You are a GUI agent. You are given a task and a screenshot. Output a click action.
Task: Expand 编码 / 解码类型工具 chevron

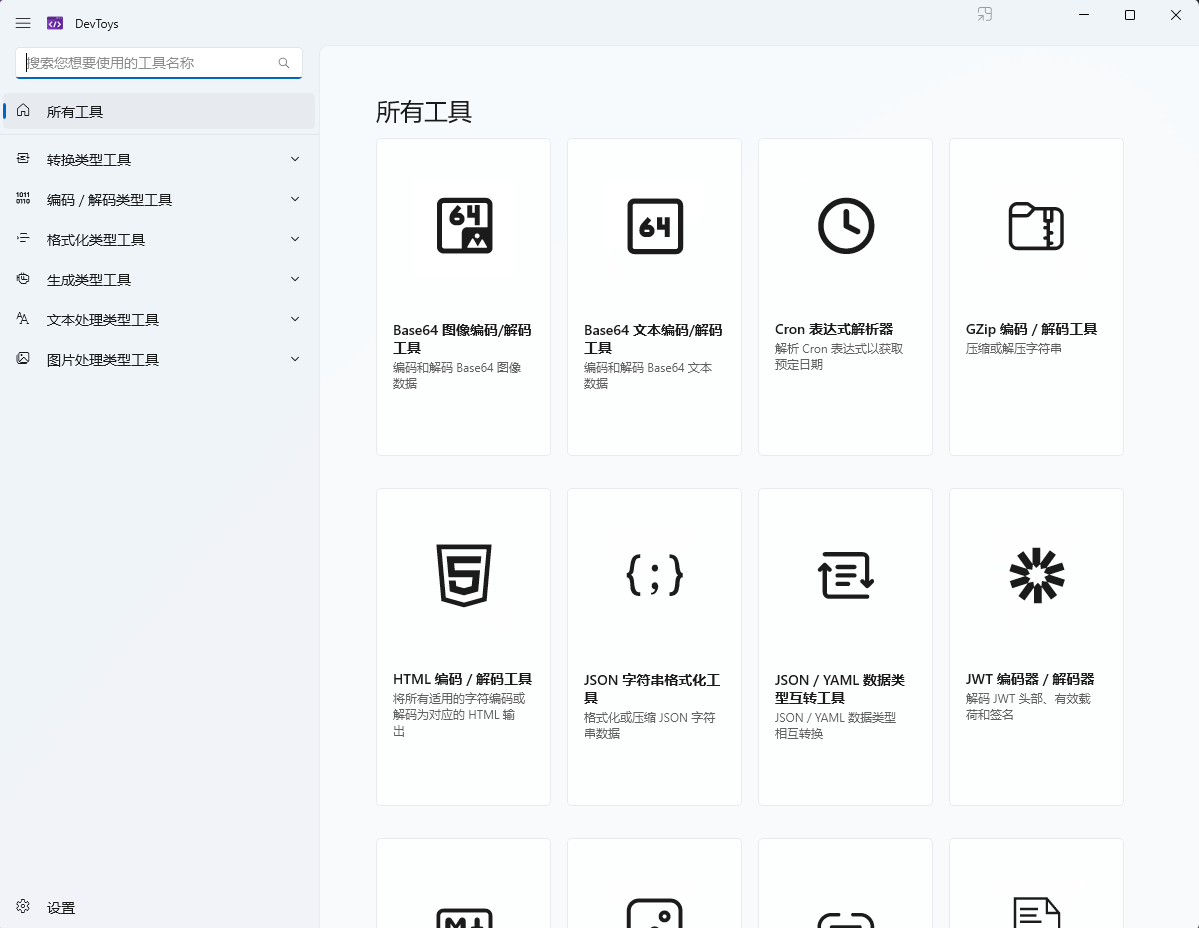295,199
